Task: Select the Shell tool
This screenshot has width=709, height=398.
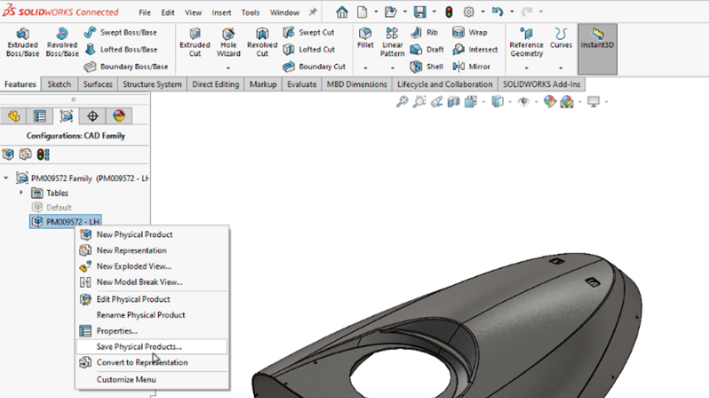Action: [x=426, y=66]
